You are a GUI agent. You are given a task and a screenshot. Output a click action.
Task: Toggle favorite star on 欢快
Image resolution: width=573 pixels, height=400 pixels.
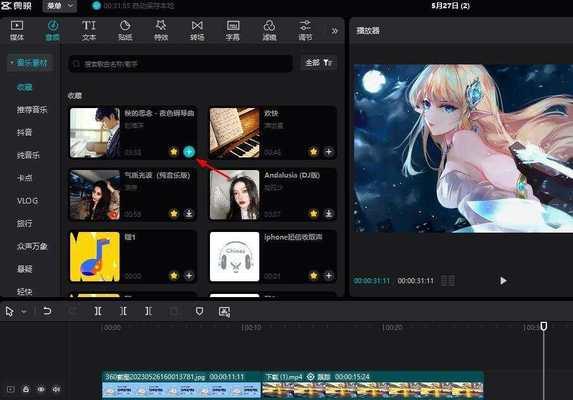tap(313, 152)
